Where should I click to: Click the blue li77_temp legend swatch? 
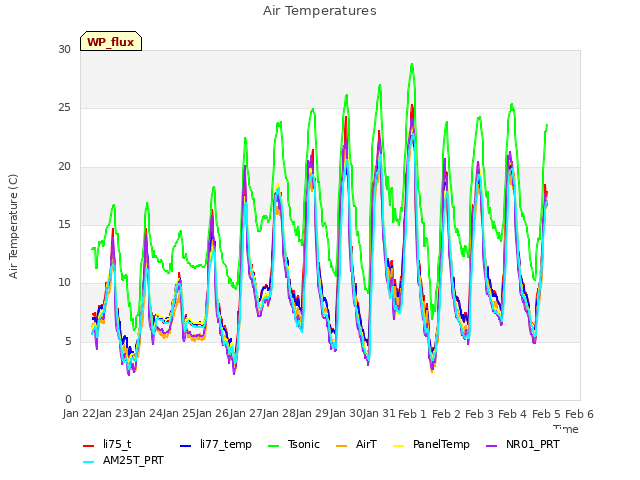click(x=185, y=445)
